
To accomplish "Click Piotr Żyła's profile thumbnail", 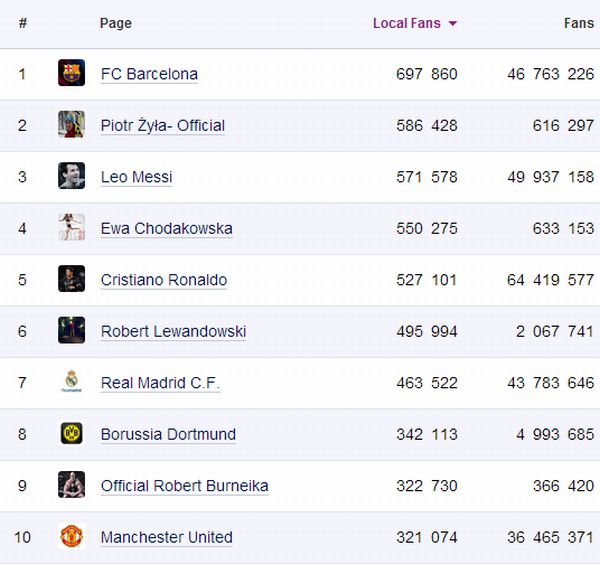I will point(71,125).
